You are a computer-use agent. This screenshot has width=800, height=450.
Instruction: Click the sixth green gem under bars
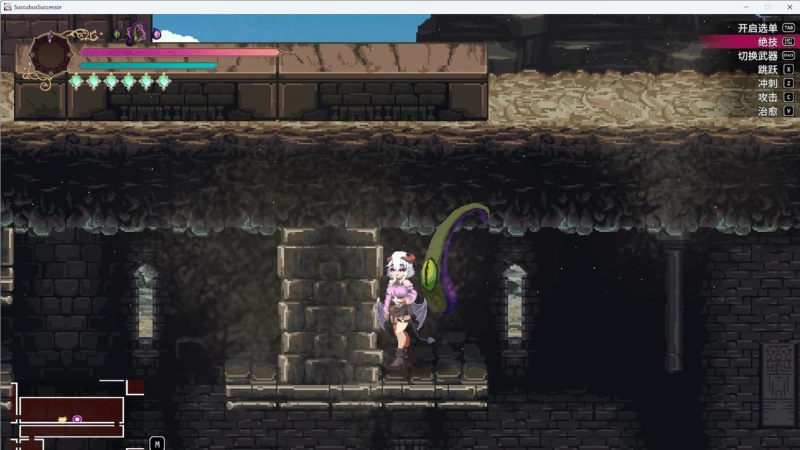[x=163, y=81]
